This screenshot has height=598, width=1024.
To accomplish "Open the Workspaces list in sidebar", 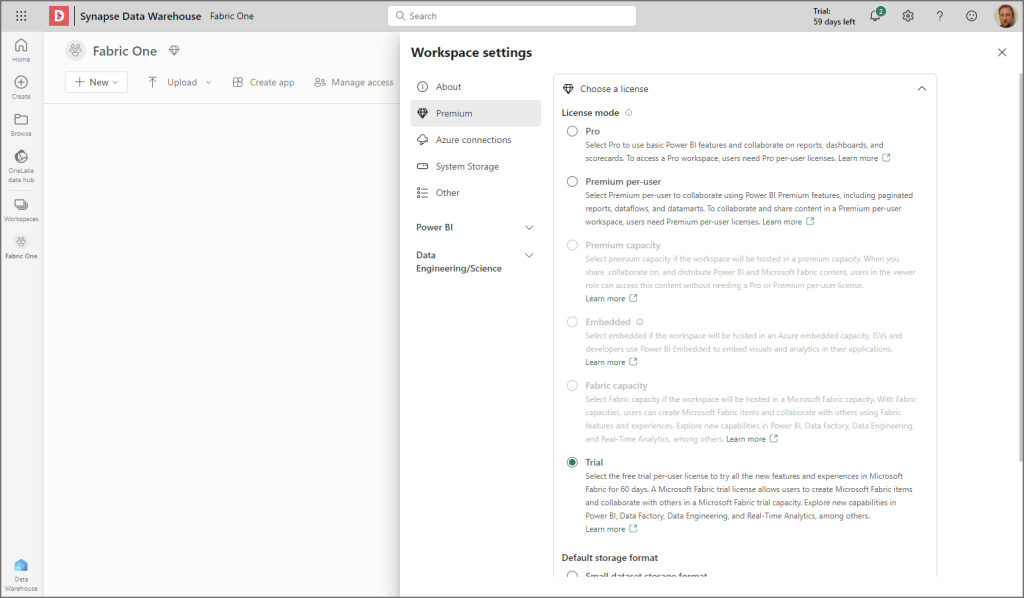I will (21, 210).
